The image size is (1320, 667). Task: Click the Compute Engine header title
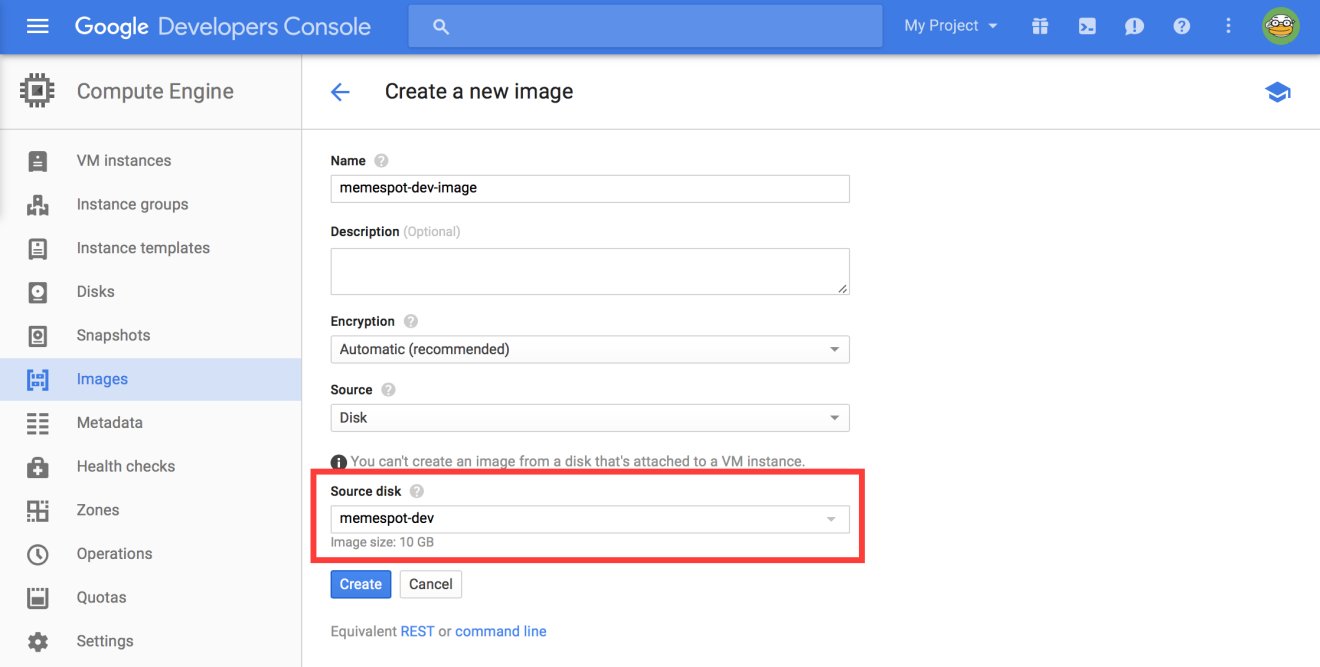pyautogui.click(x=155, y=92)
